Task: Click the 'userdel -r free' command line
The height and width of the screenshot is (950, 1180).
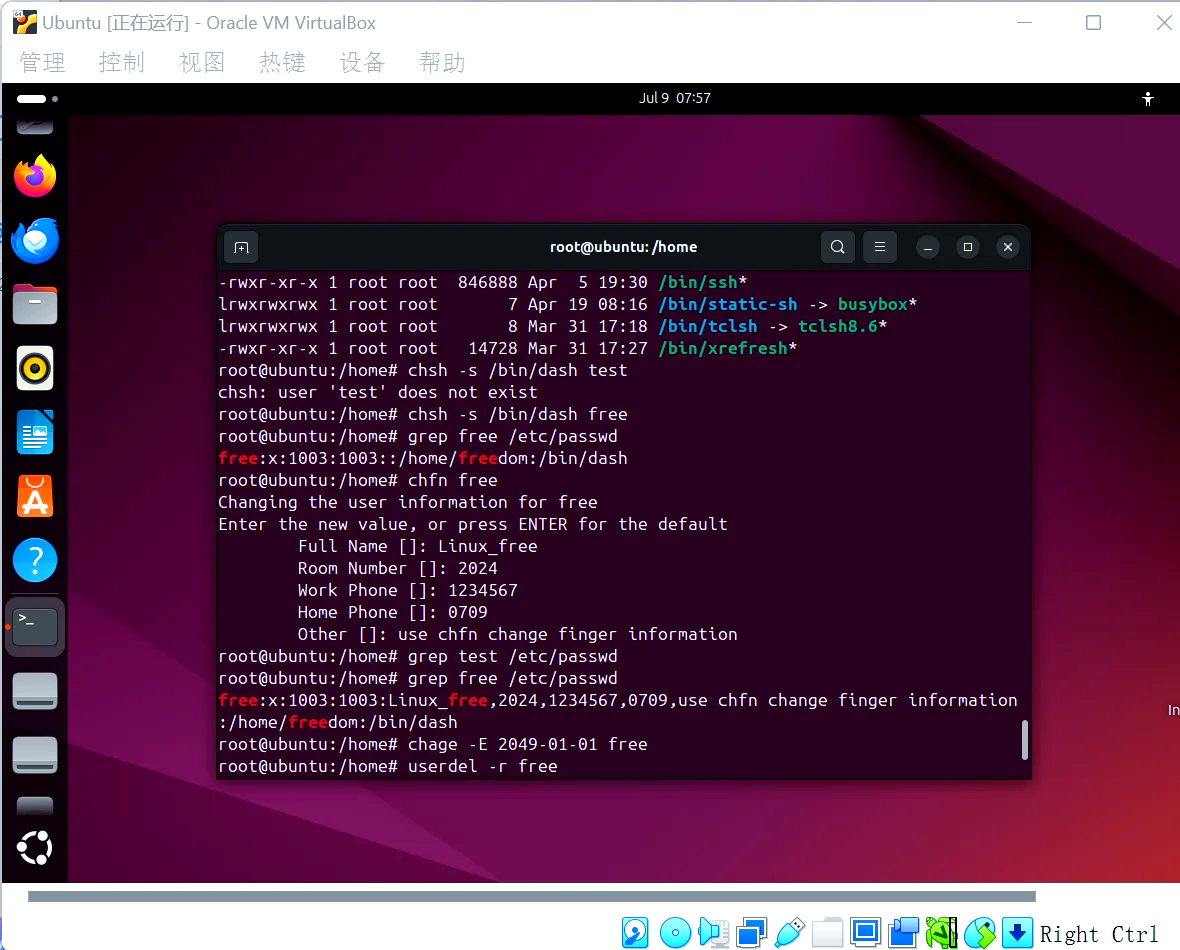Action: pos(388,766)
